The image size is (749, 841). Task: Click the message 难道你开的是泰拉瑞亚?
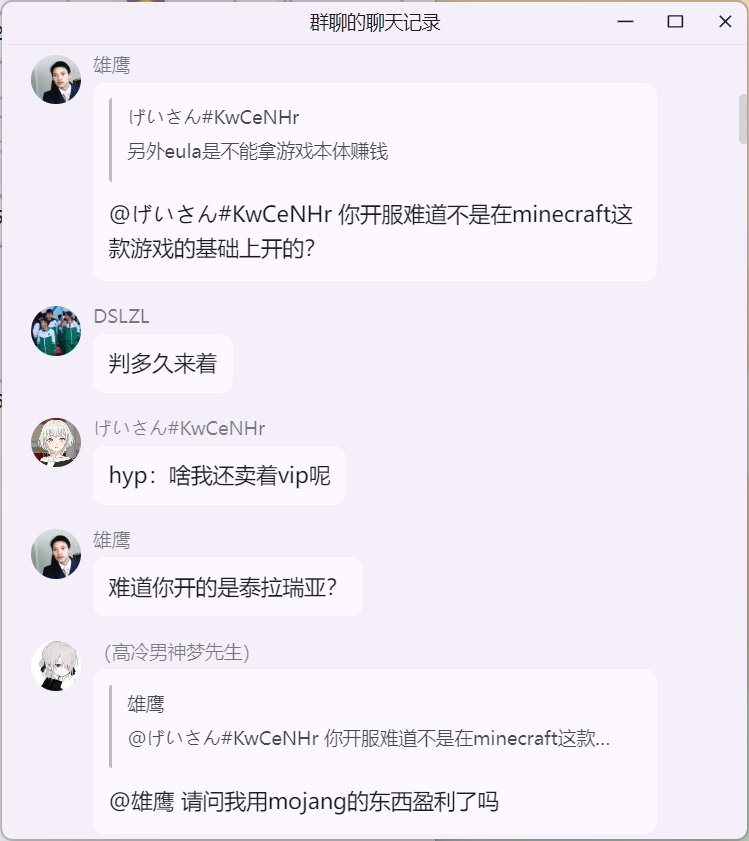228,587
